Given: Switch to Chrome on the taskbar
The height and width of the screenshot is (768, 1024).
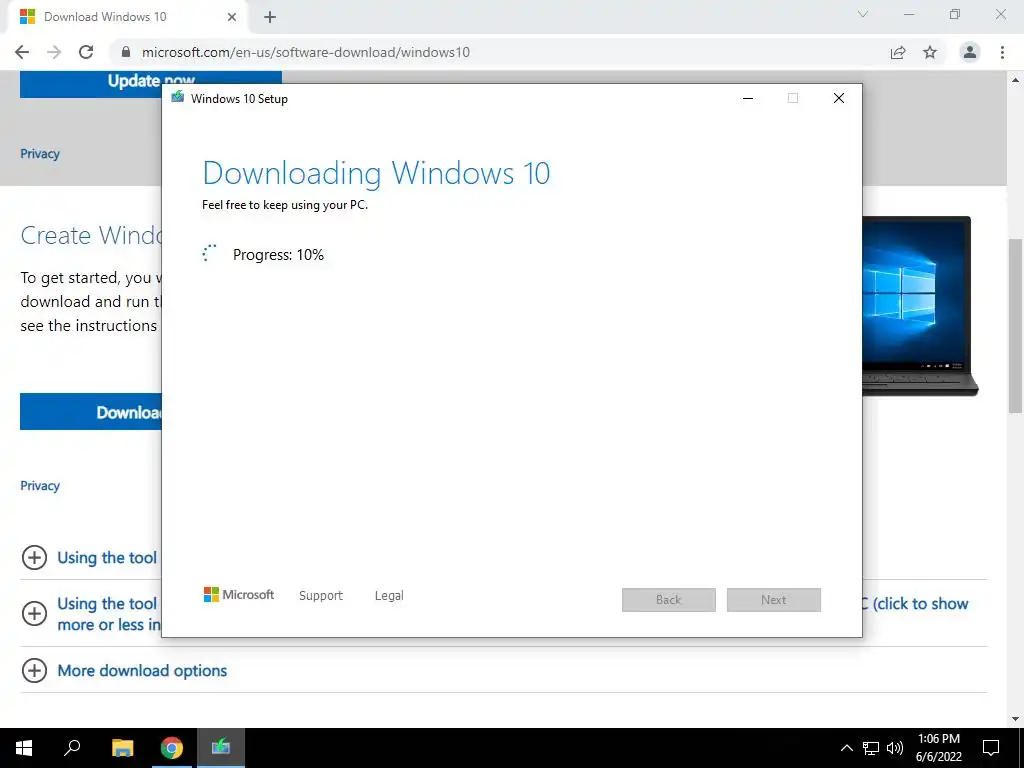Looking at the screenshot, I should click(172, 748).
